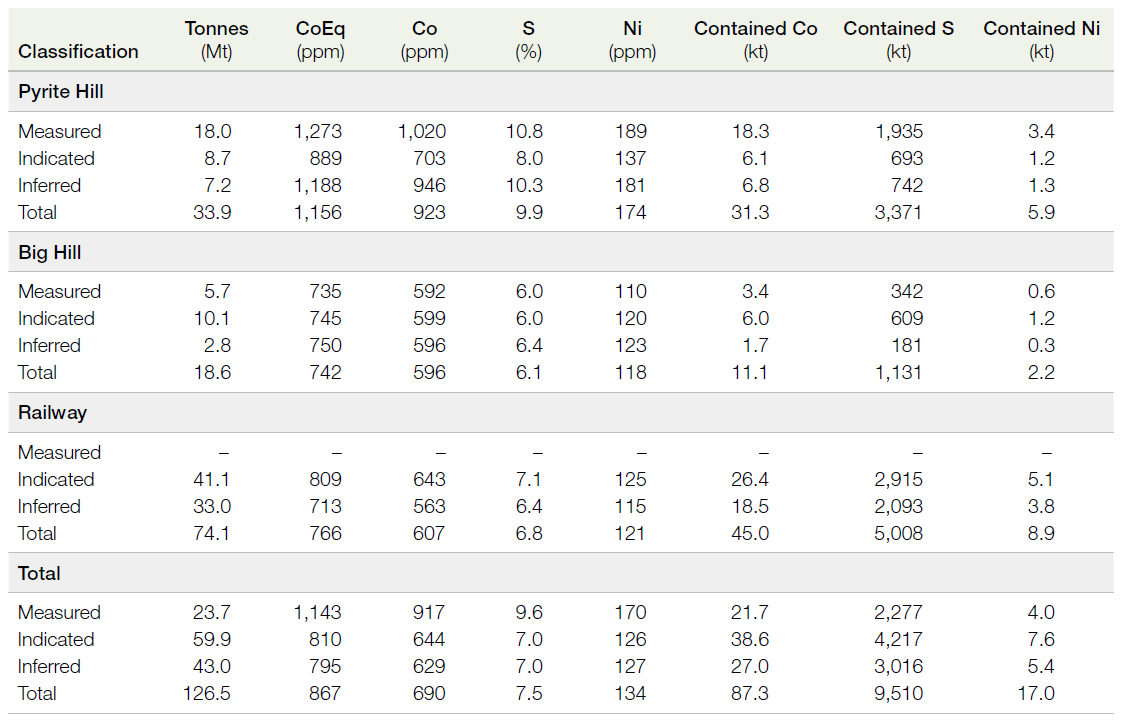
Task: Click Big Hill Measured Co value 592
Action: [x=429, y=292]
